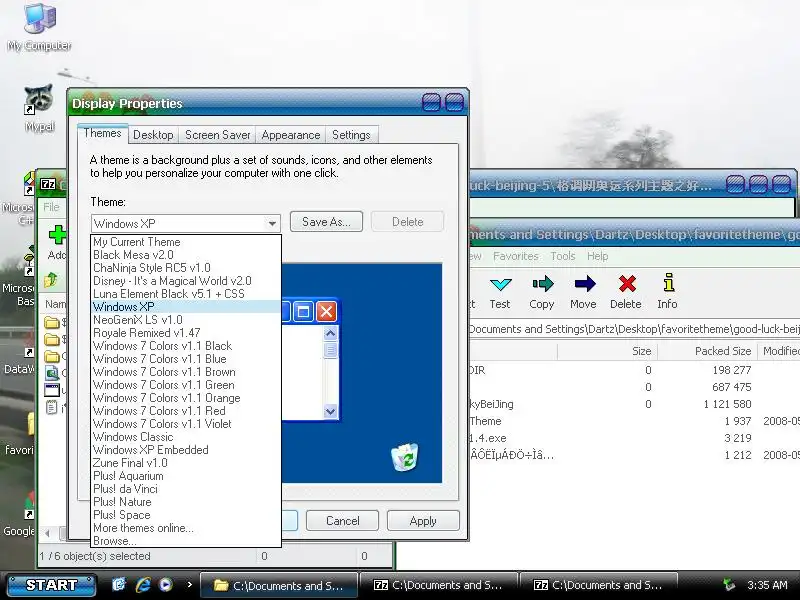The height and width of the screenshot is (600, 800).
Task: Click the Packed Size column header
Action: point(707,351)
